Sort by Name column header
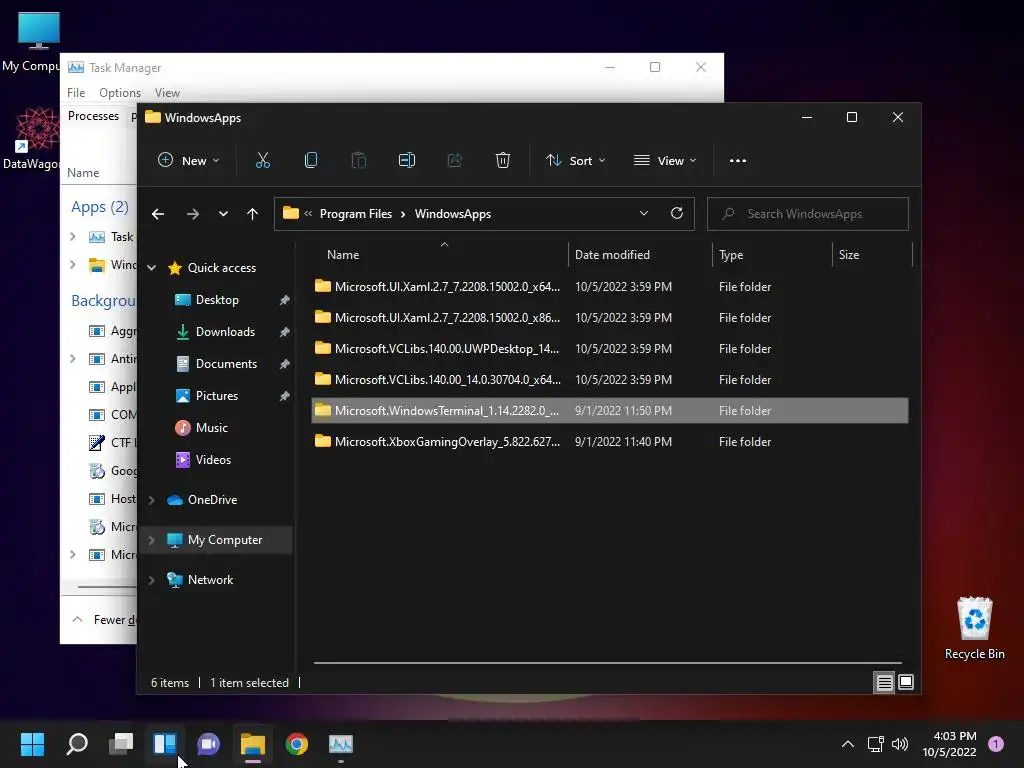1024x768 pixels. point(343,255)
